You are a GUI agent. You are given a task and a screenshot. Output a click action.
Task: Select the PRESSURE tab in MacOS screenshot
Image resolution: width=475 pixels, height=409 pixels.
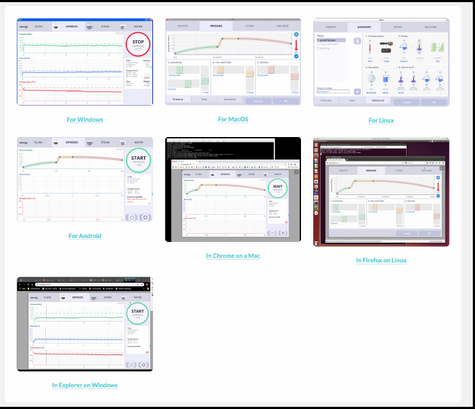[x=216, y=26]
